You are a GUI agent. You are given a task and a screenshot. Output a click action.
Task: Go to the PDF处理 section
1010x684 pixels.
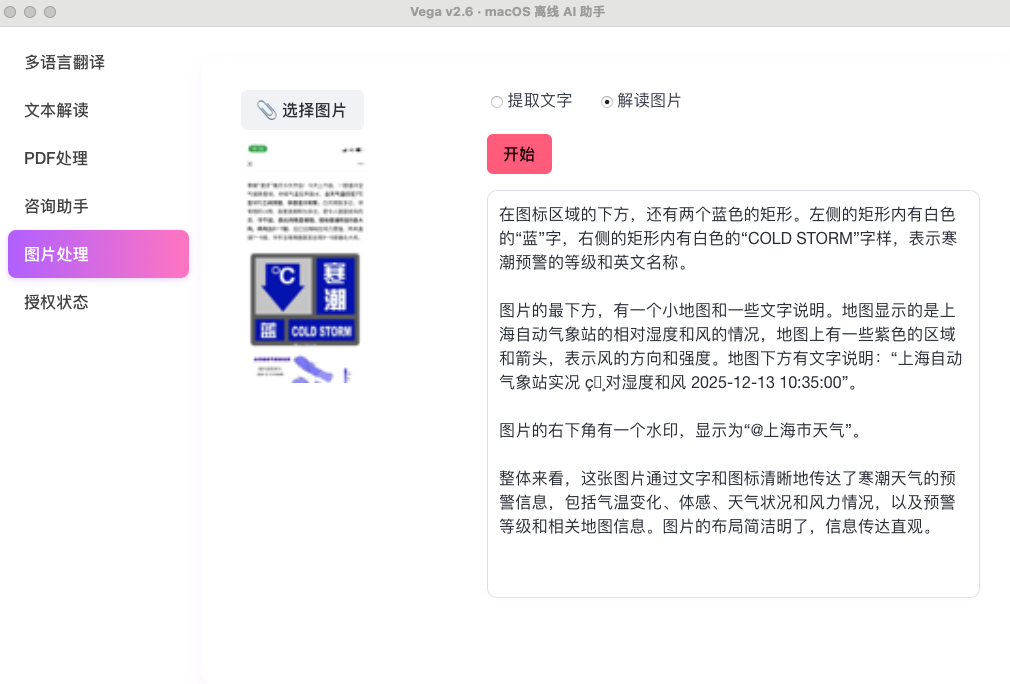tap(55, 158)
